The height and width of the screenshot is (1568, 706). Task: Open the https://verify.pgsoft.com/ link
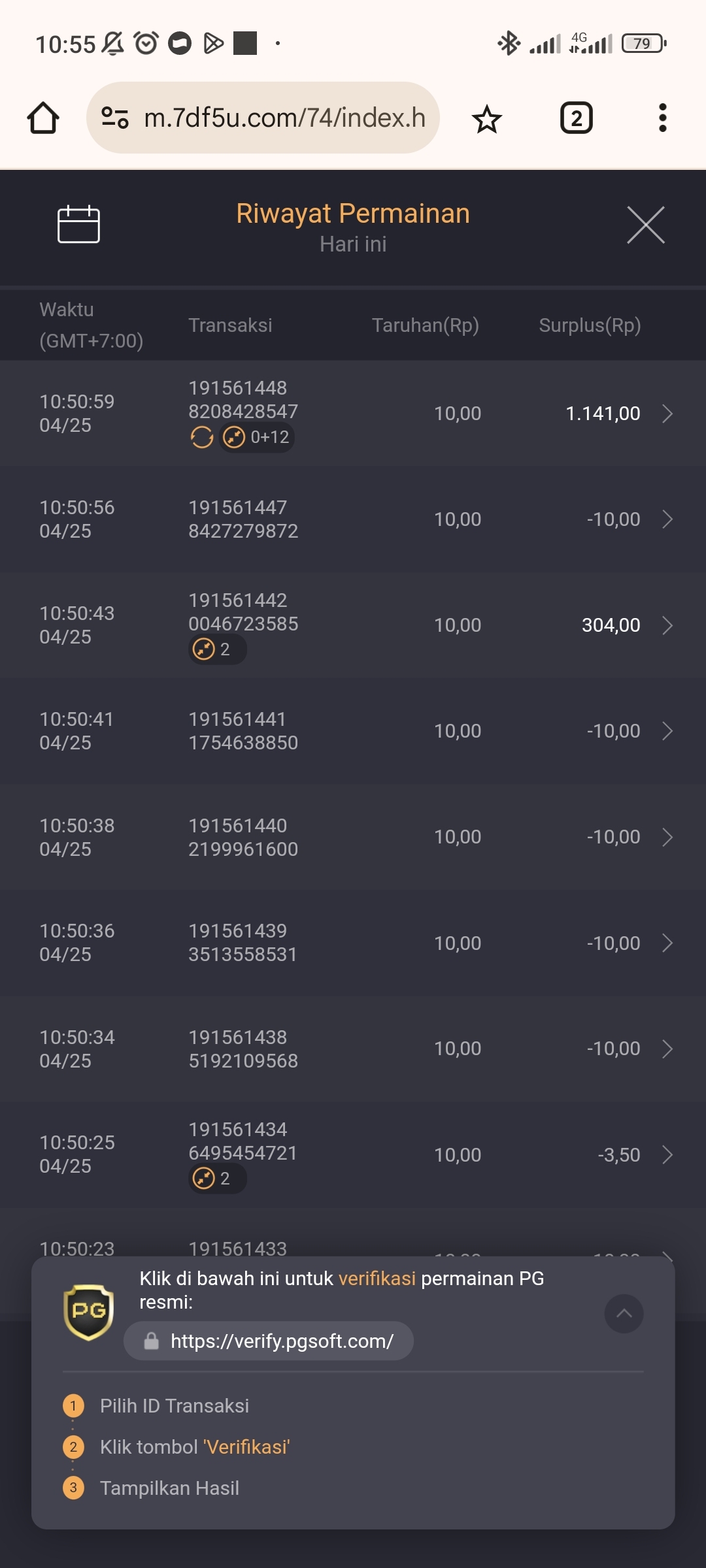pyautogui.click(x=269, y=1341)
